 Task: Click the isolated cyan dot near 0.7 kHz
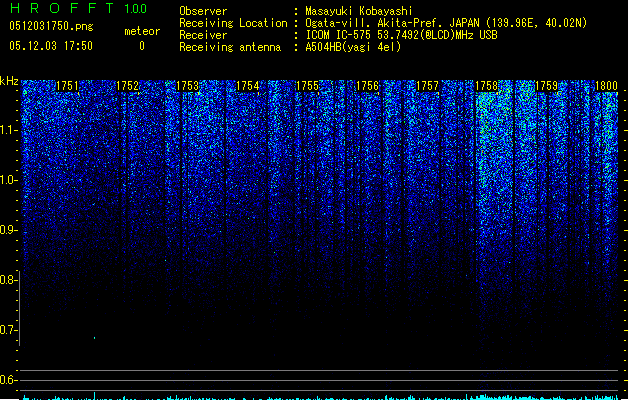point(95,338)
